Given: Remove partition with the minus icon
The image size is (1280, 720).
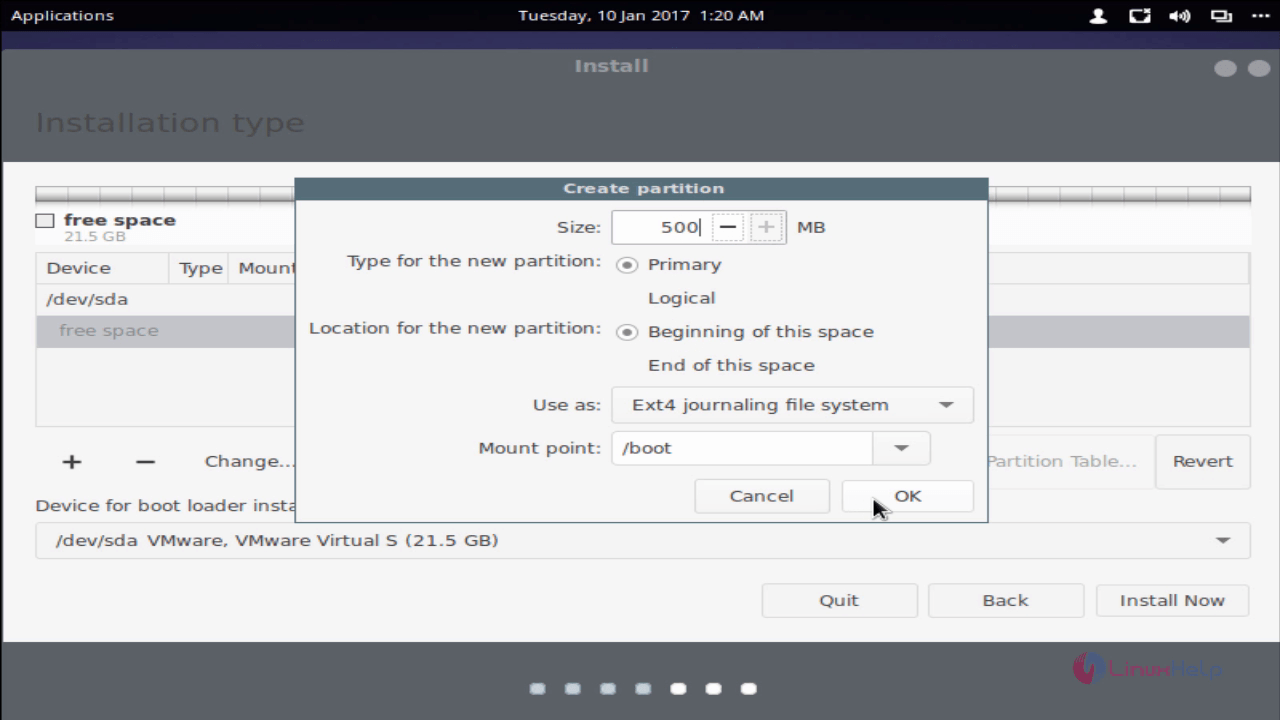Looking at the screenshot, I should (145, 461).
